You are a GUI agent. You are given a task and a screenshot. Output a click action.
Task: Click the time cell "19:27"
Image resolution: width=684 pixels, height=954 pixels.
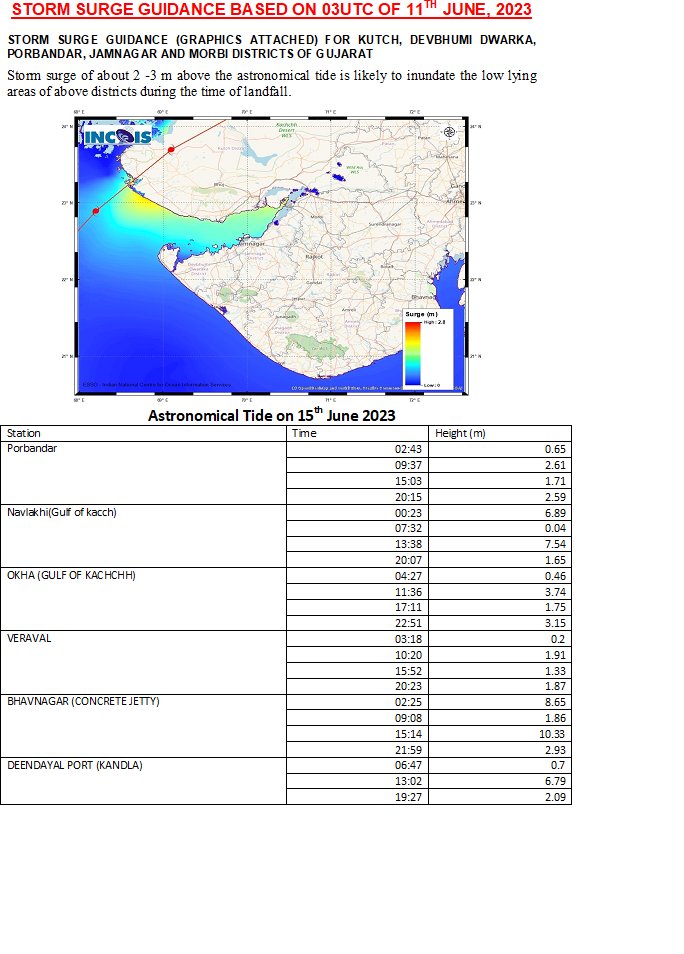pyautogui.click(x=357, y=797)
